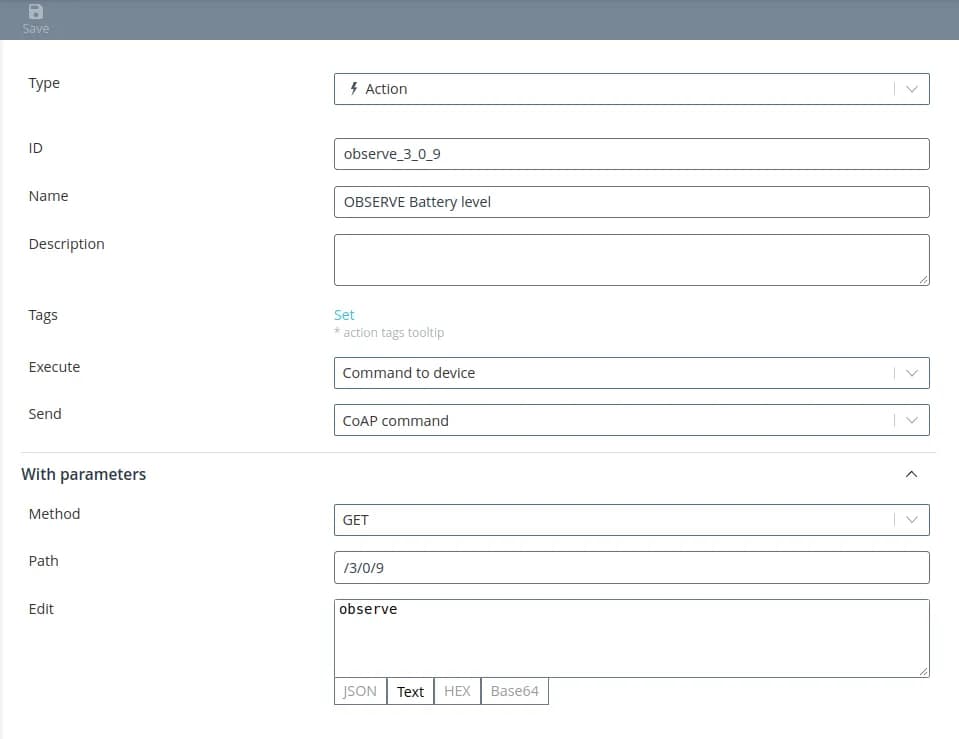Click the lightning bolt Action icon

[x=353, y=88]
